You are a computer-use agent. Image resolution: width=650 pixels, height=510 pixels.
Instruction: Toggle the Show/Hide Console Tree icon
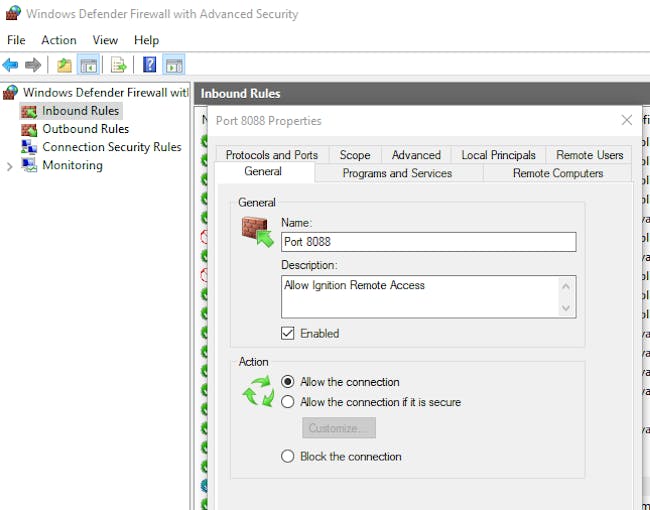88,65
